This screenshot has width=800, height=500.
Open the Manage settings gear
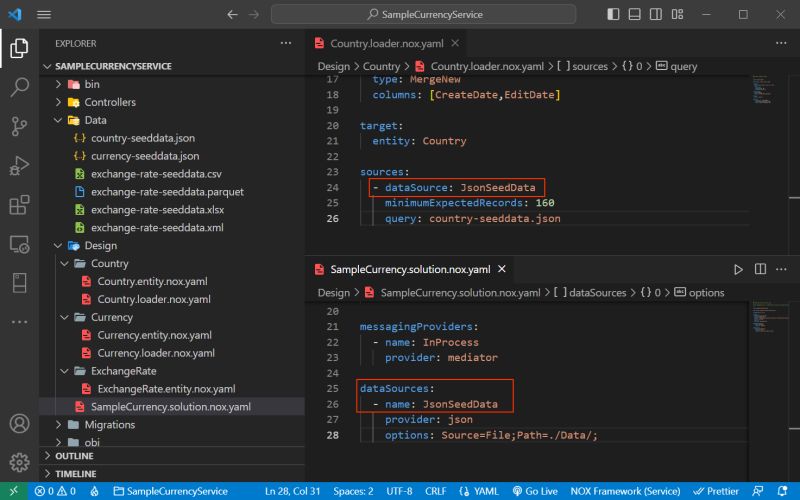click(x=19, y=462)
